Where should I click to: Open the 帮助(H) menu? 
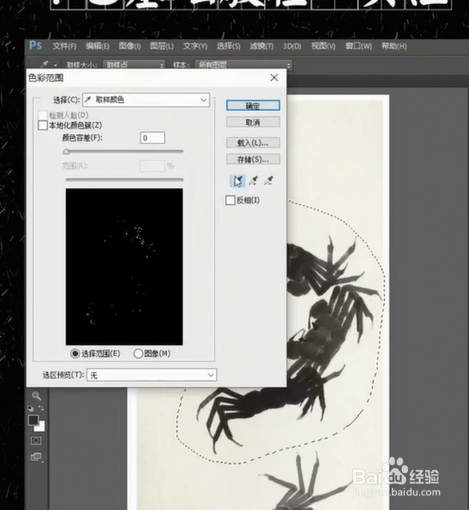(x=394, y=46)
